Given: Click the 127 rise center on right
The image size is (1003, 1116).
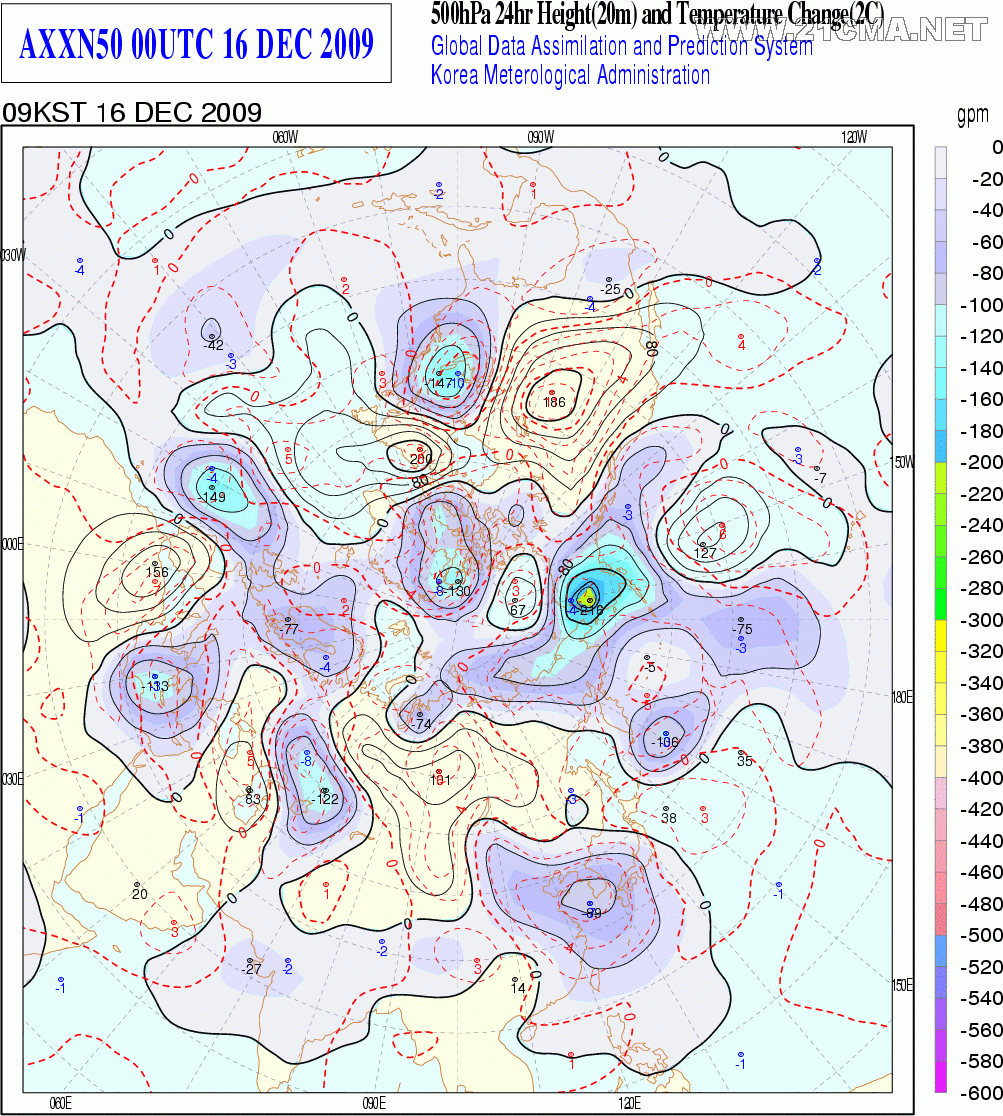Looking at the screenshot, I should point(707,551).
